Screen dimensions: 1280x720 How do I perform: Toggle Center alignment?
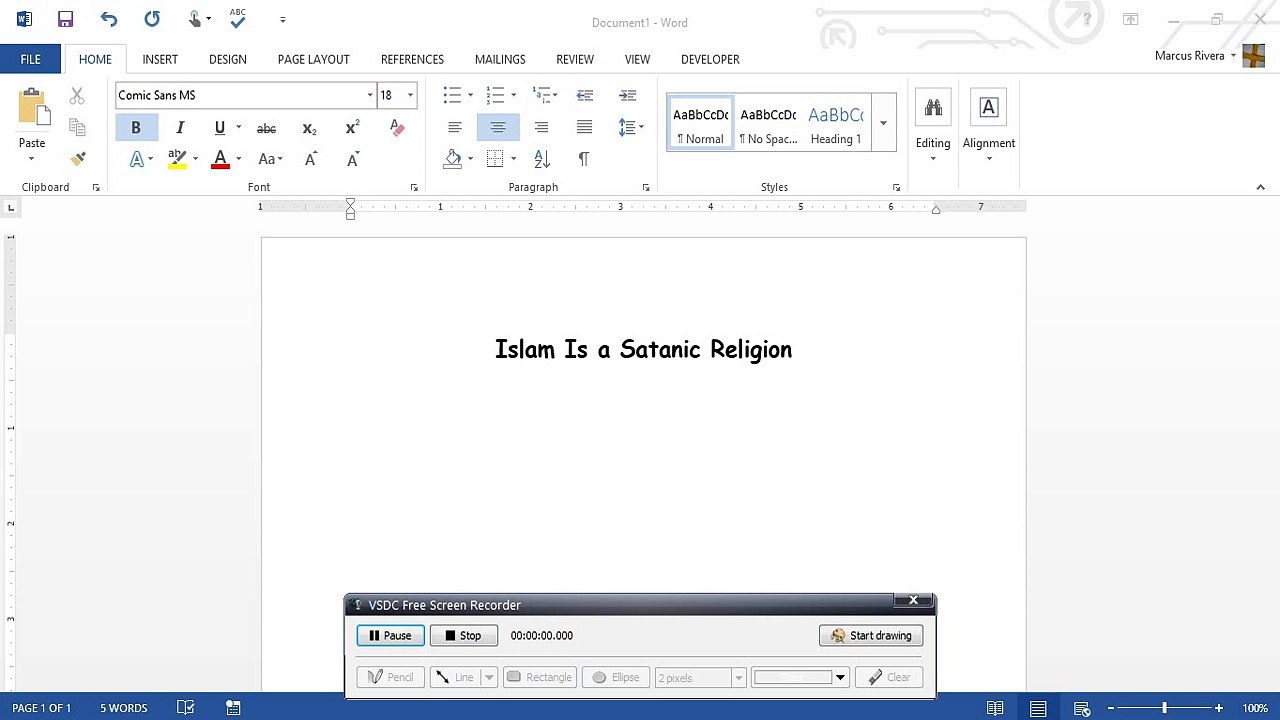point(498,127)
